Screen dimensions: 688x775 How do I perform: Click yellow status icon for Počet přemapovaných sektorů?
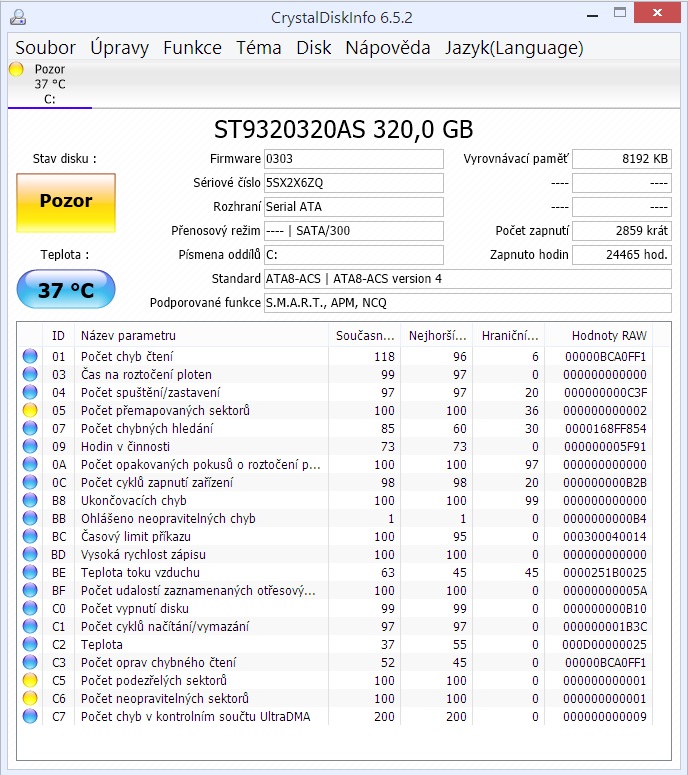tap(30, 410)
